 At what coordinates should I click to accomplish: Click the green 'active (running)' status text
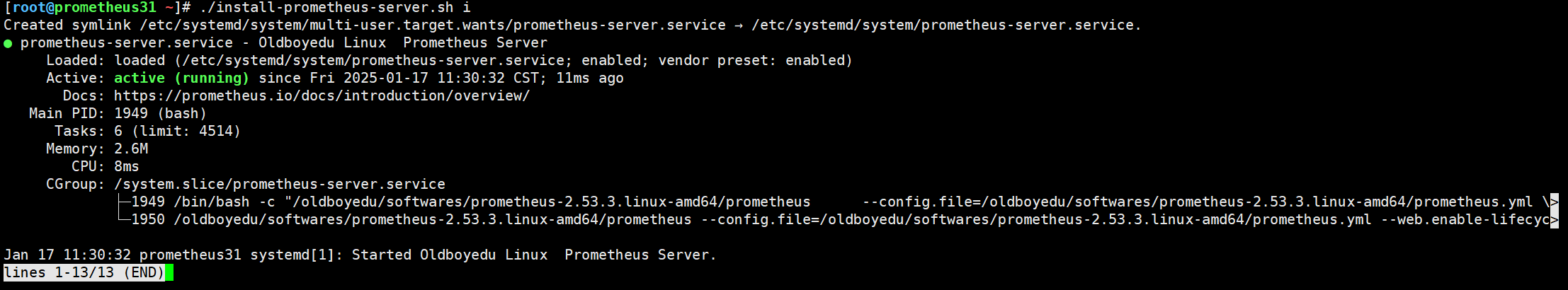181,78
